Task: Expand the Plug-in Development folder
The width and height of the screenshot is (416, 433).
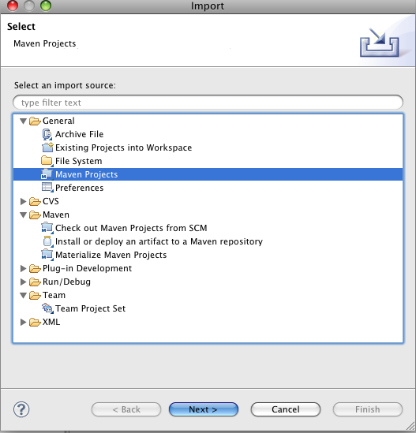Action: pos(23,268)
